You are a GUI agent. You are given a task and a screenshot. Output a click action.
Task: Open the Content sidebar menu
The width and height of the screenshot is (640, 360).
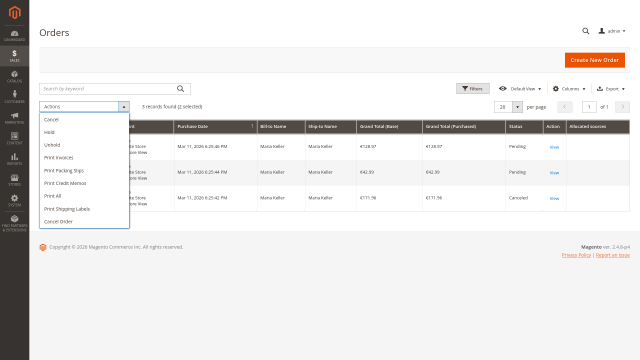click(14, 139)
